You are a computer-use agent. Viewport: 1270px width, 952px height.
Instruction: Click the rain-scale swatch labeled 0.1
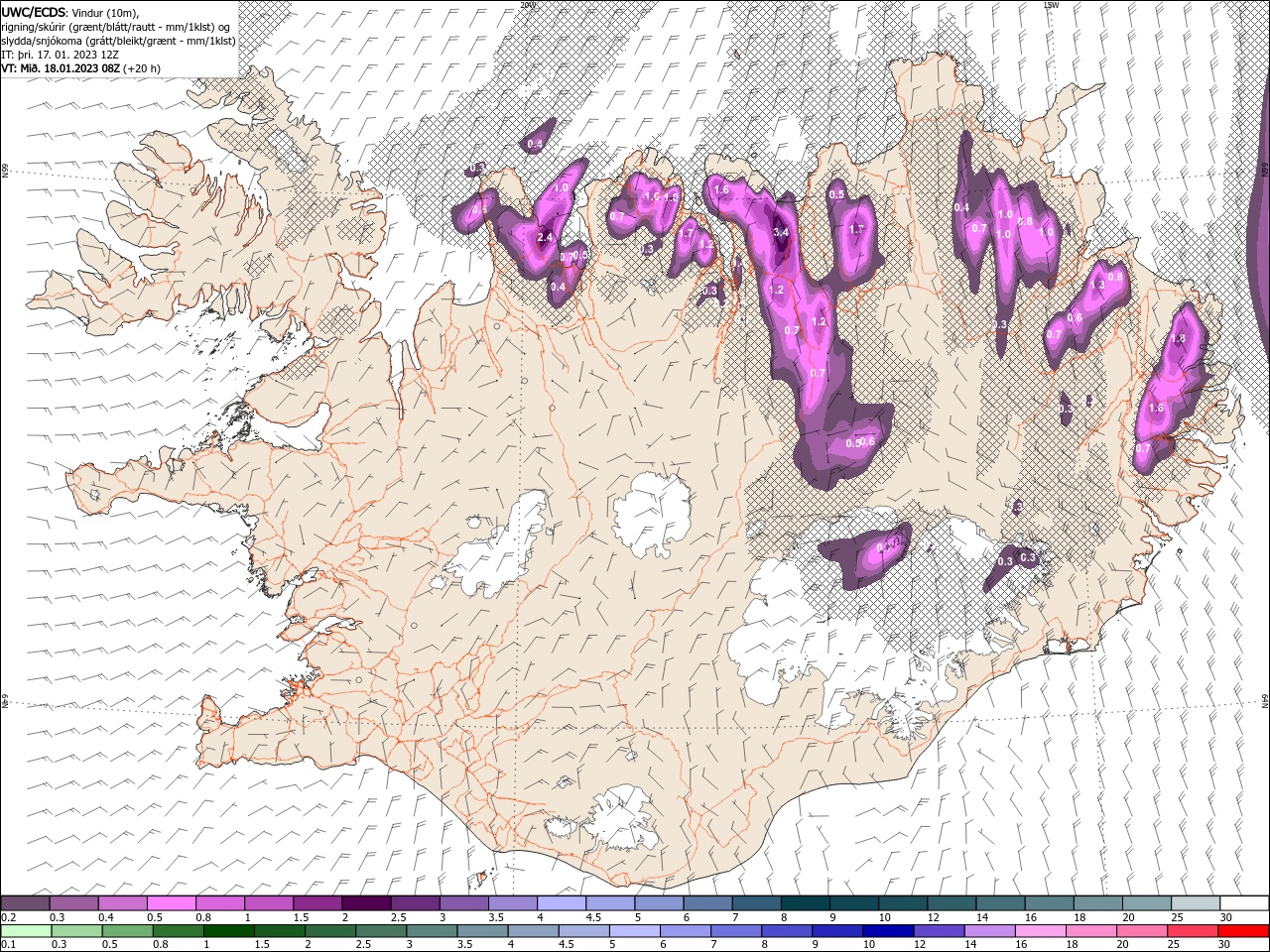coord(27,931)
